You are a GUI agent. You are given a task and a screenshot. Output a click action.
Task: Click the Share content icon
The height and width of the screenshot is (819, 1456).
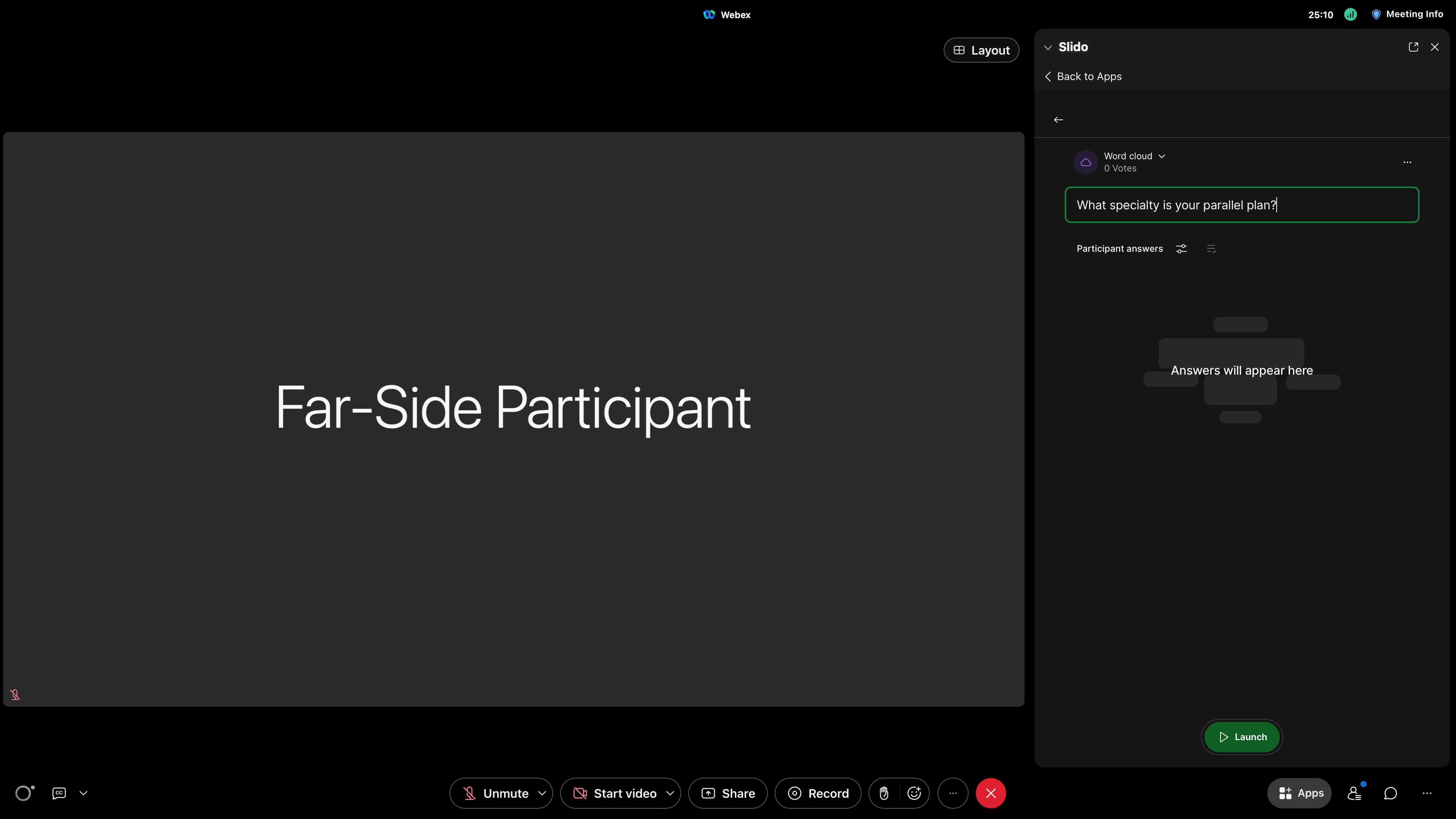click(x=728, y=793)
